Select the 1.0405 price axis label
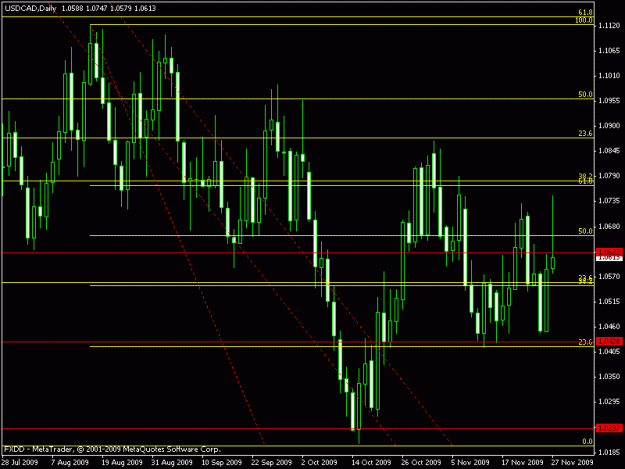The height and width of the screenshot is (469, 625). [x=609, y=351]
